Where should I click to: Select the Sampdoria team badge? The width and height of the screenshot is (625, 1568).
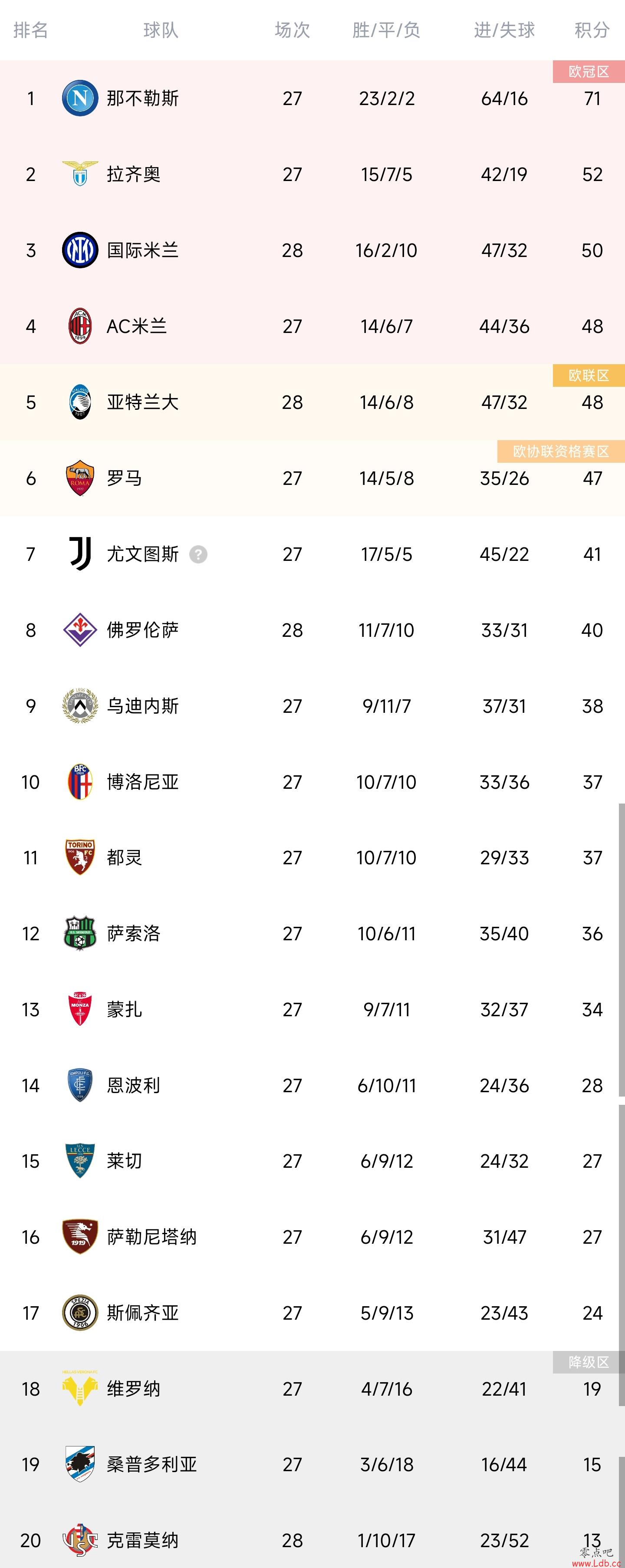click(80, 1464)
